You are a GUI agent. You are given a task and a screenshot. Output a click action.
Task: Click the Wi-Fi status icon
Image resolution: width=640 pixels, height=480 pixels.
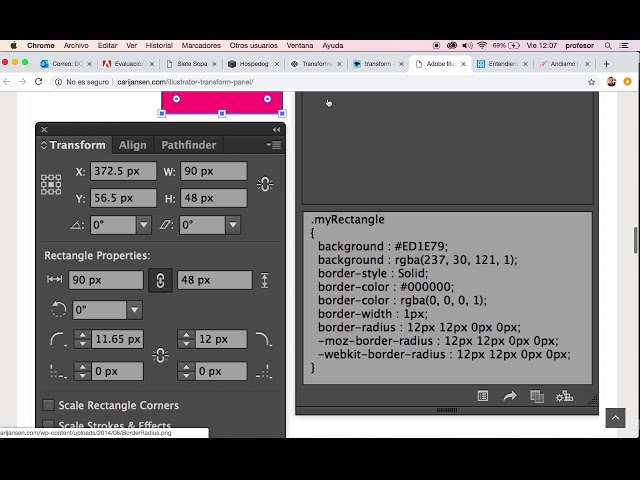click(x=482, y=45)
